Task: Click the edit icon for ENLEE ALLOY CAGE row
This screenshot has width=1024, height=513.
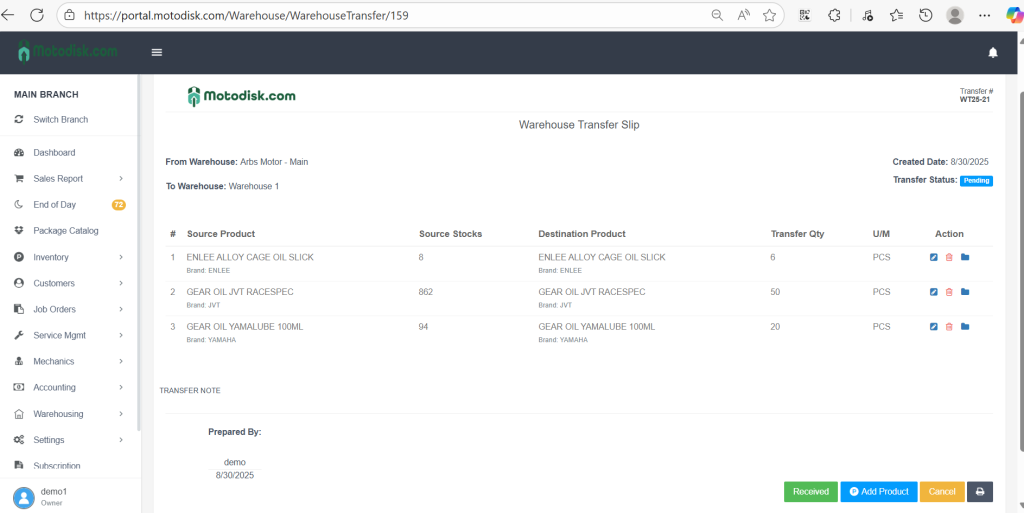Action: (934, 258)
